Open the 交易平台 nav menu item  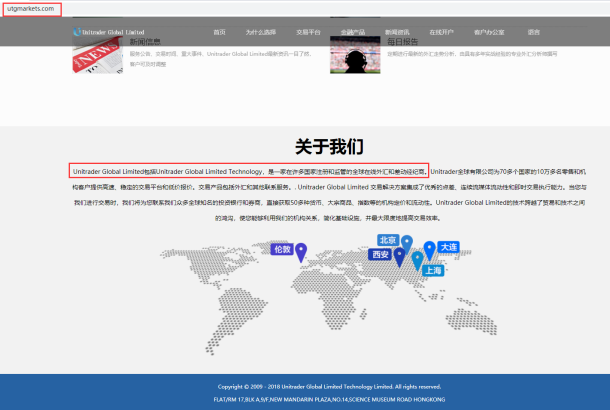(x=308, y=32)
